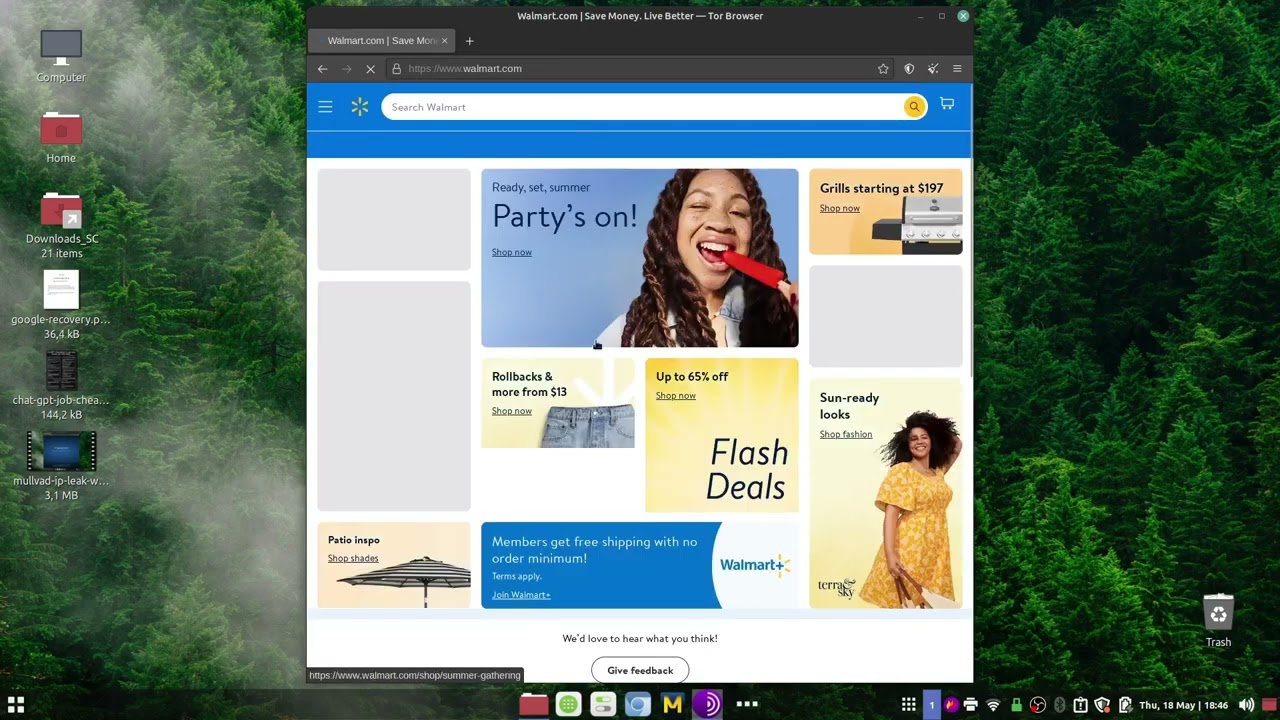The width and height of the screenshot is (1280, 720).
Task: Click the three-dots taskbar item
Action: pos(747,704)
